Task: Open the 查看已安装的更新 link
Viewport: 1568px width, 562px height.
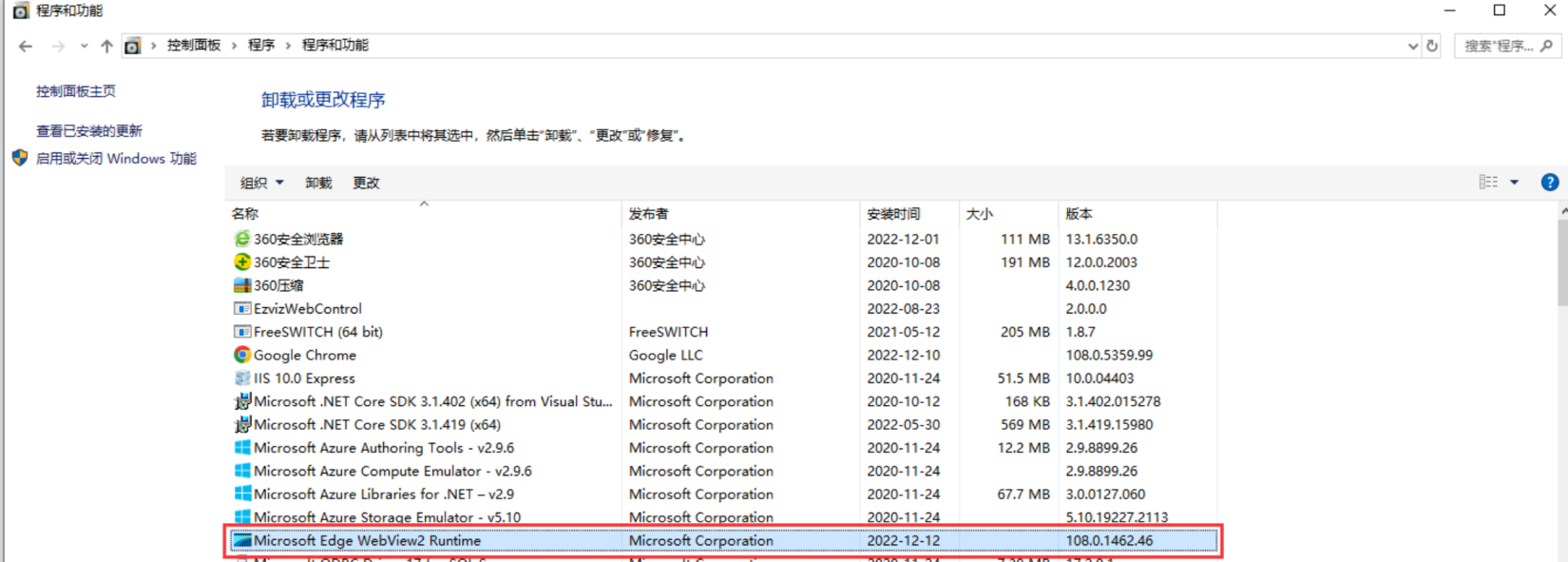Action: tap(89, 131)
